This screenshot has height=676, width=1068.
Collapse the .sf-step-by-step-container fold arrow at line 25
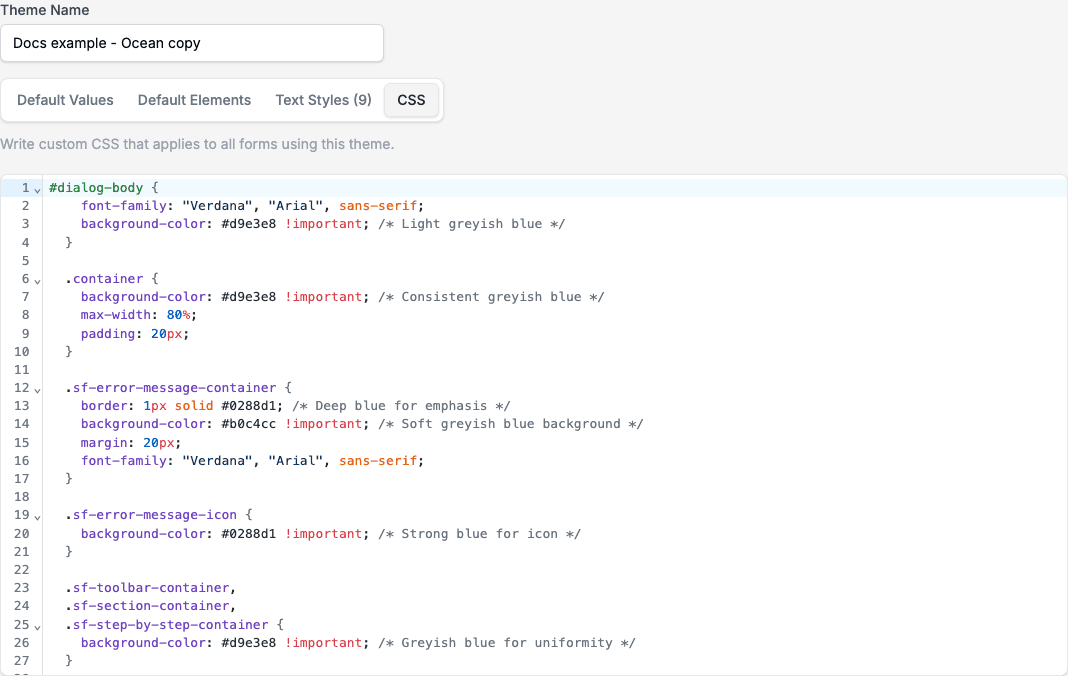pos(37,627)
